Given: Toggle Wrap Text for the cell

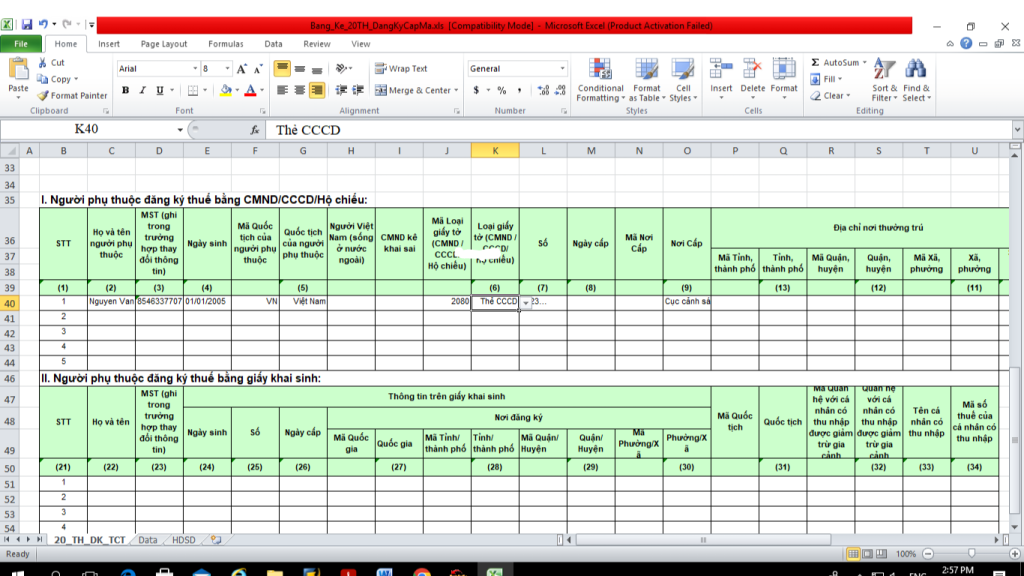Looking at the screenshot, I should (x=401, y=69).
